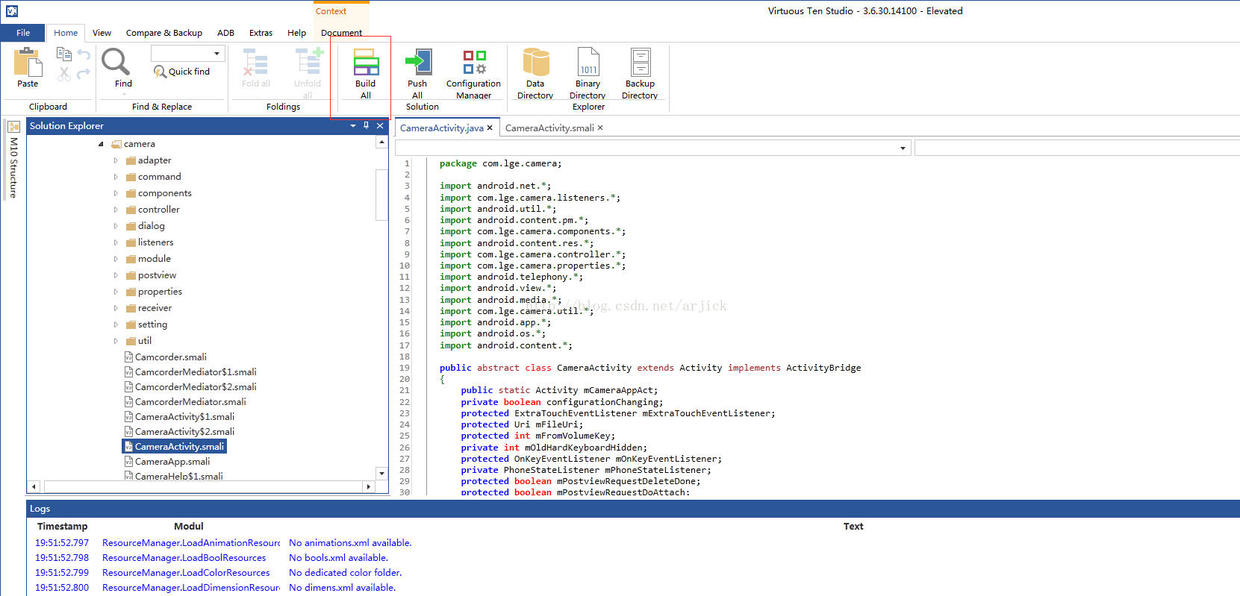Open the Configuration Manager
The image size is (1240, 596).
click(x=473, y=64)
